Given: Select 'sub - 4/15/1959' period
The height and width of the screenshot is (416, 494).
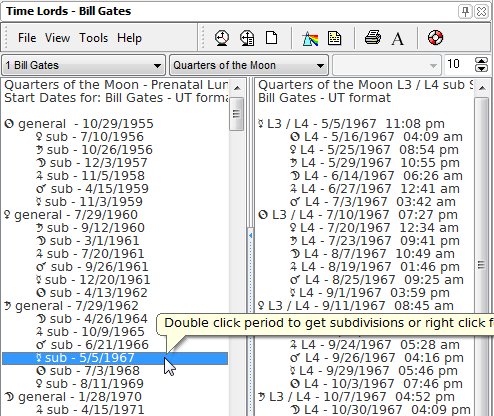Looking at the screenshot, I should (x=92, y=189).
